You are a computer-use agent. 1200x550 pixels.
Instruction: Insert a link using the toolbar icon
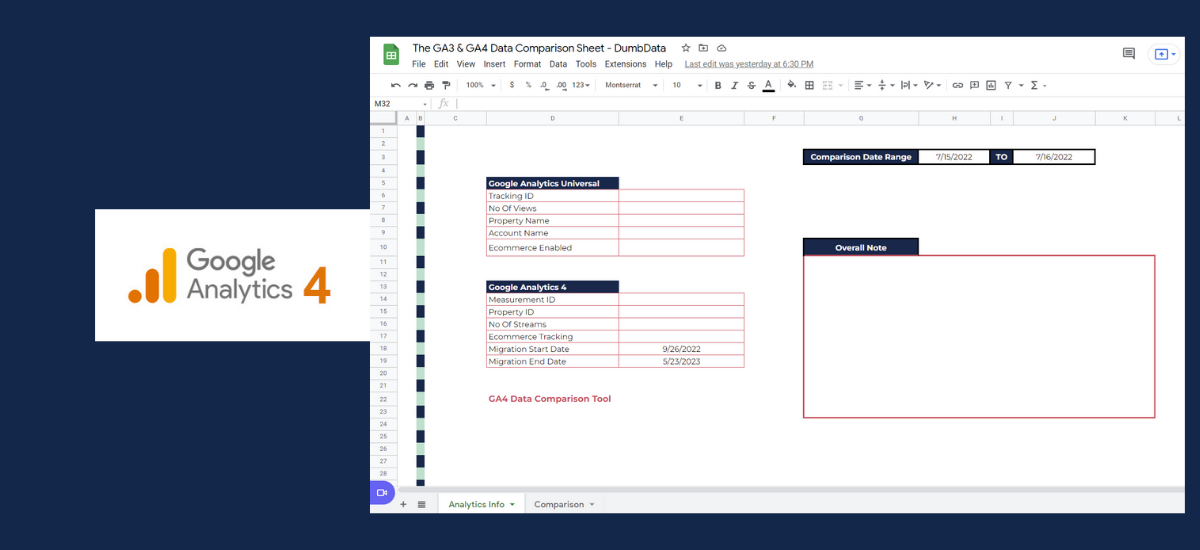(x=957, y=85)
